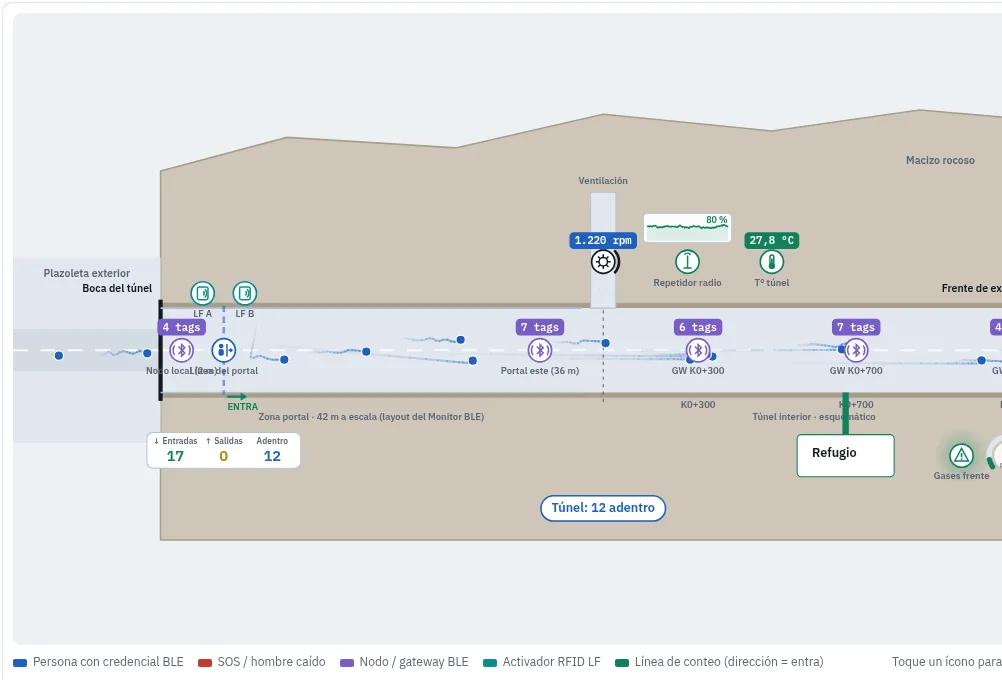Click the Ventilación label

coord(603,181)
